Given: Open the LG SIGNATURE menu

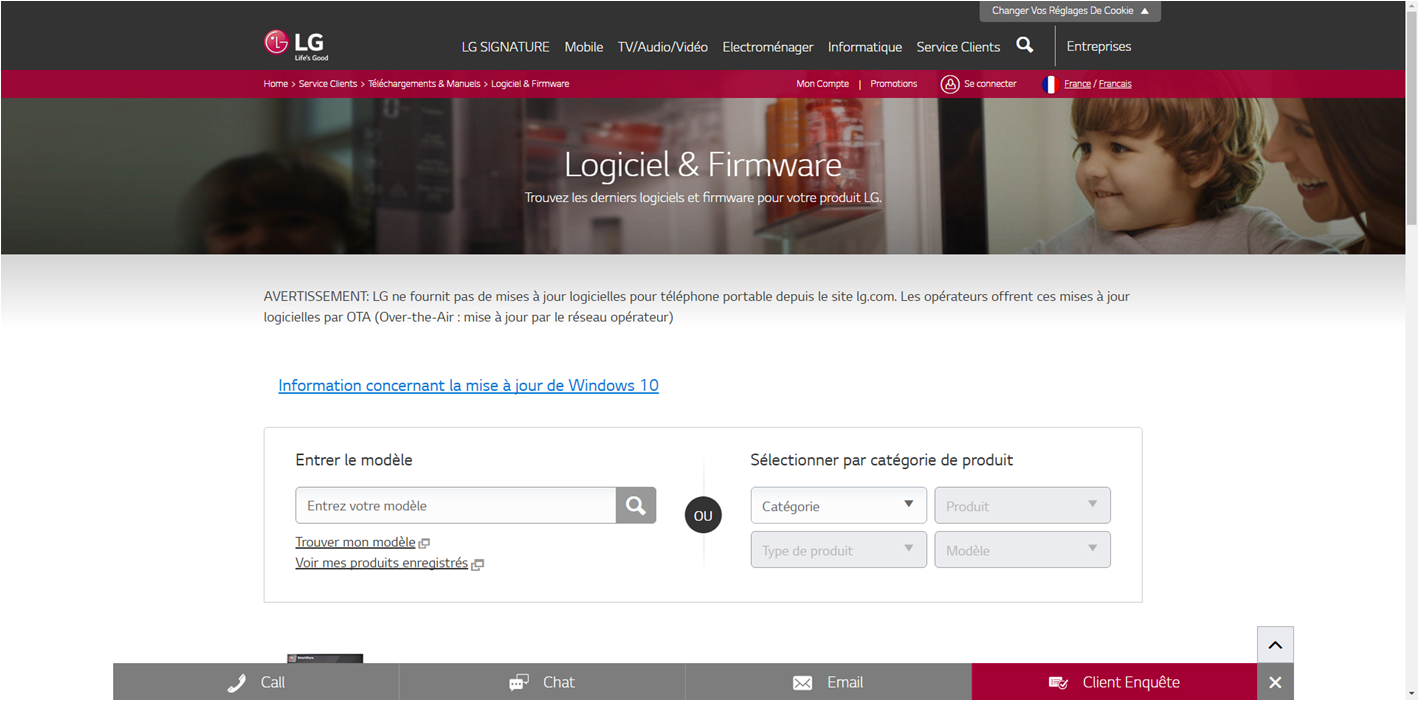Looking at the screenshot, I should [505, 47].
